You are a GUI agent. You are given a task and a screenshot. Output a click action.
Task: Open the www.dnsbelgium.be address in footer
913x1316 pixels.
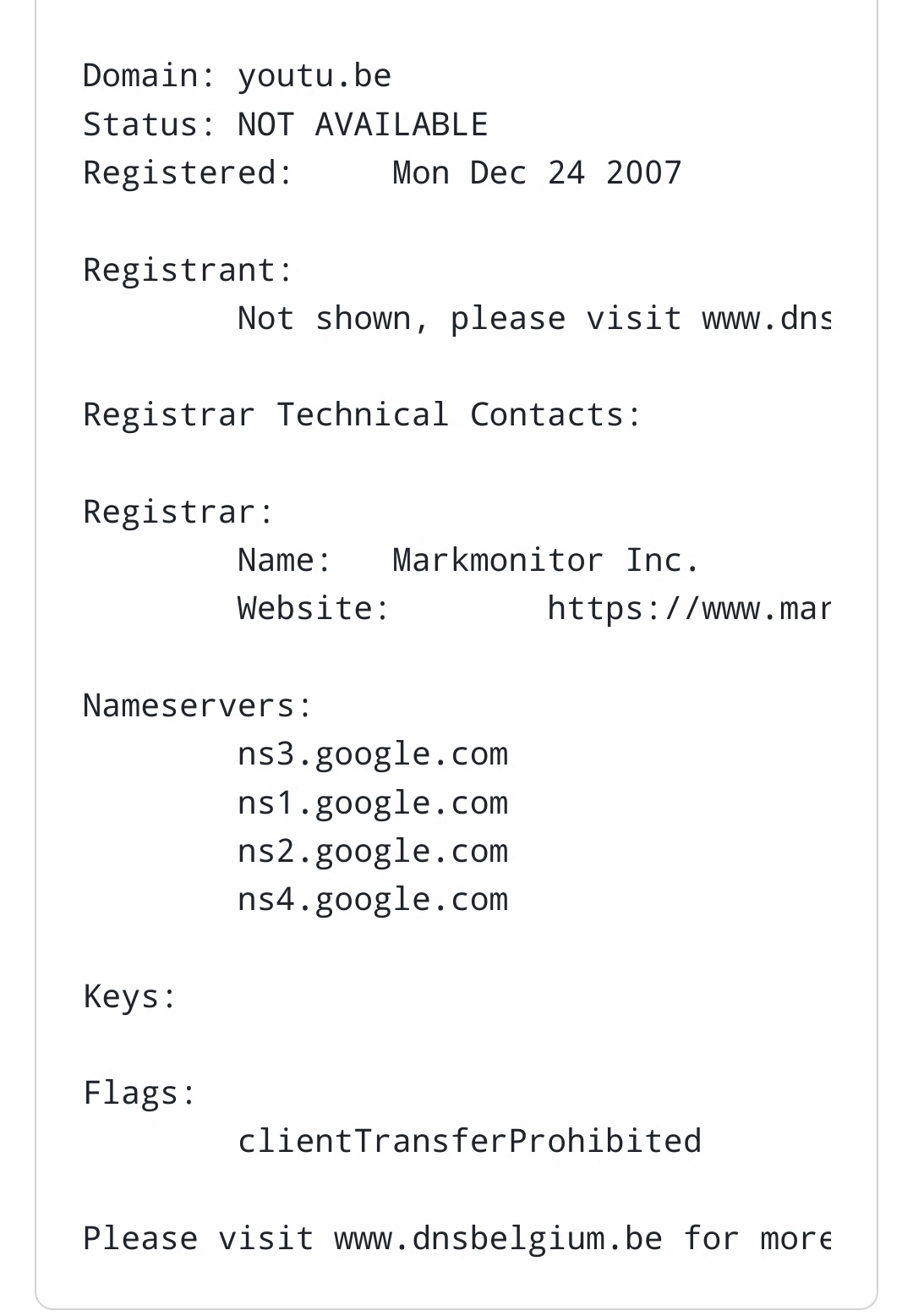pos(499,1239)
